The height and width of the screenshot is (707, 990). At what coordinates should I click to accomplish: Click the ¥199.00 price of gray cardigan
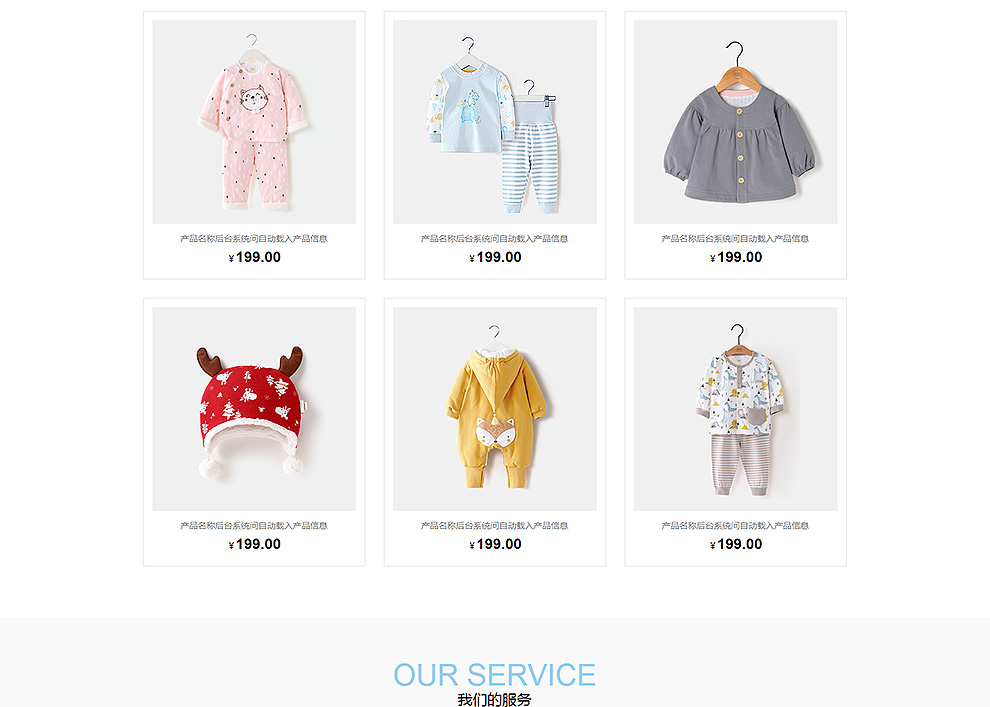(736, 257)
